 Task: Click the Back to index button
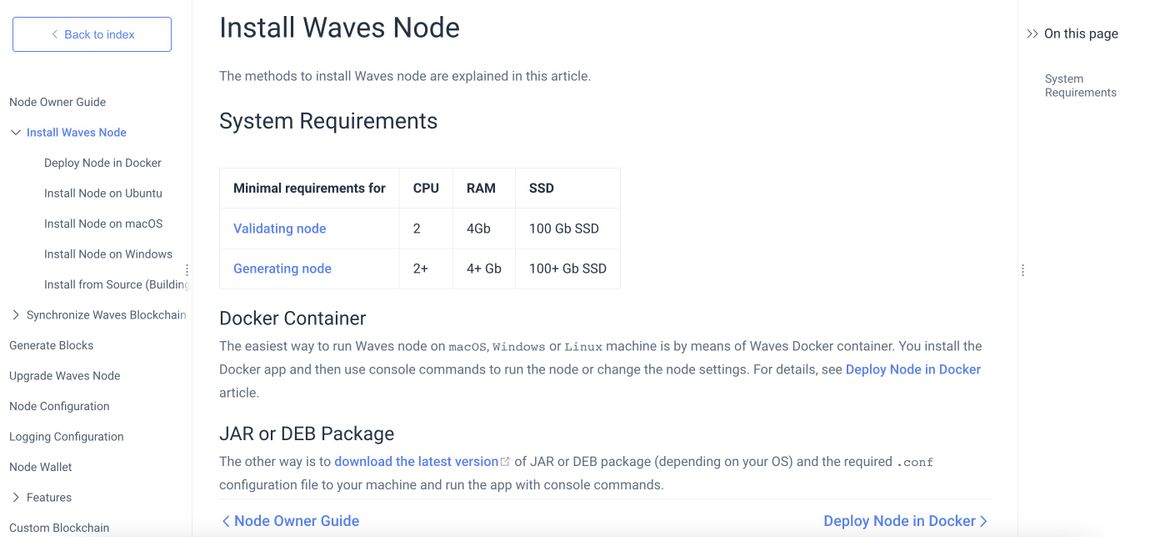click(92, 35)
